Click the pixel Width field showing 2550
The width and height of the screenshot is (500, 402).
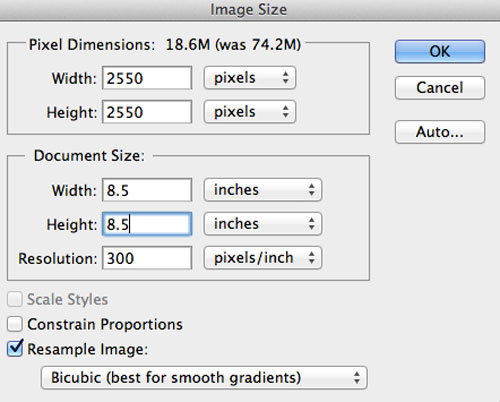point(147,78)
